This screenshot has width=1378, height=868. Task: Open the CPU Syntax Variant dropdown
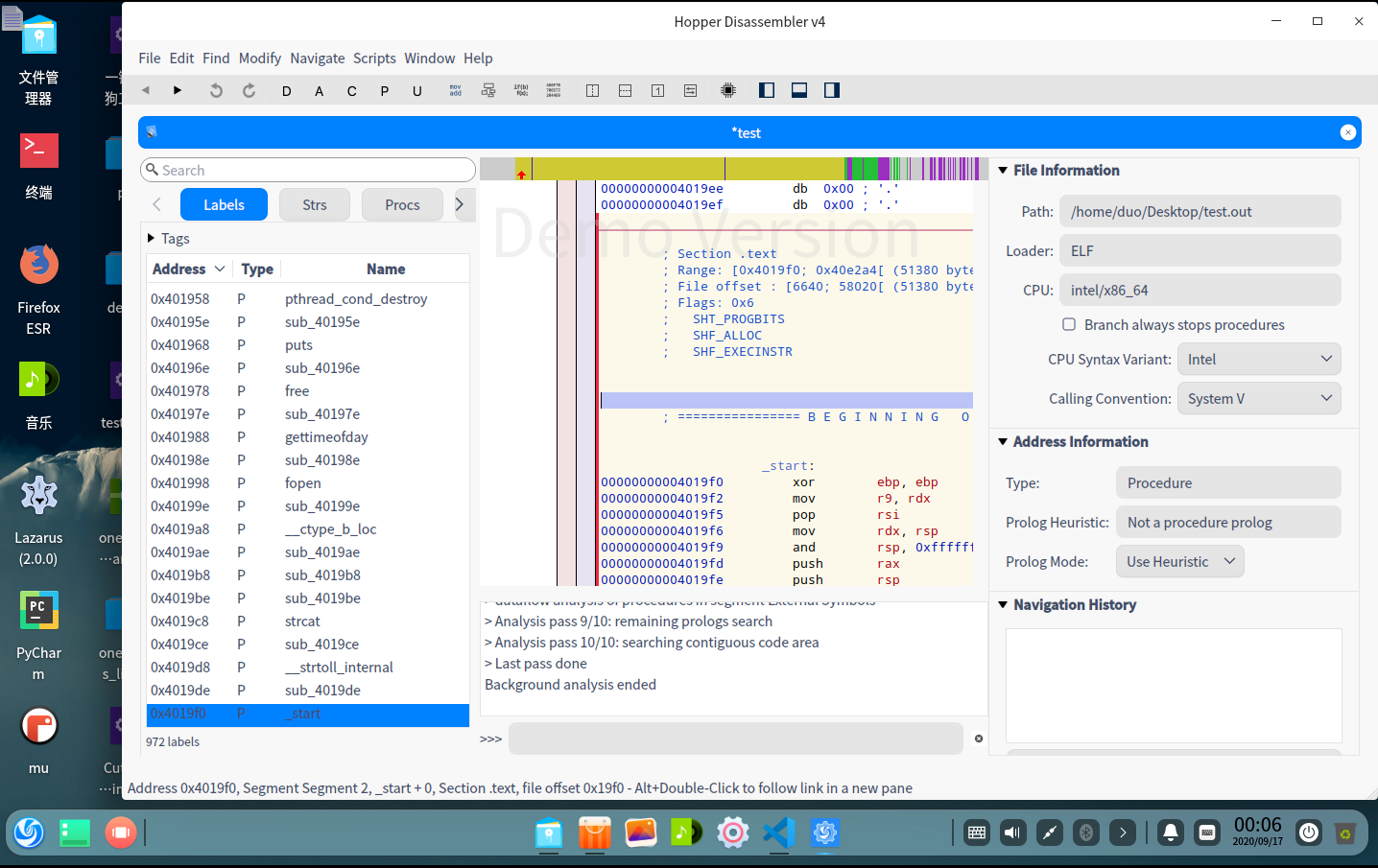point(1258,360)
